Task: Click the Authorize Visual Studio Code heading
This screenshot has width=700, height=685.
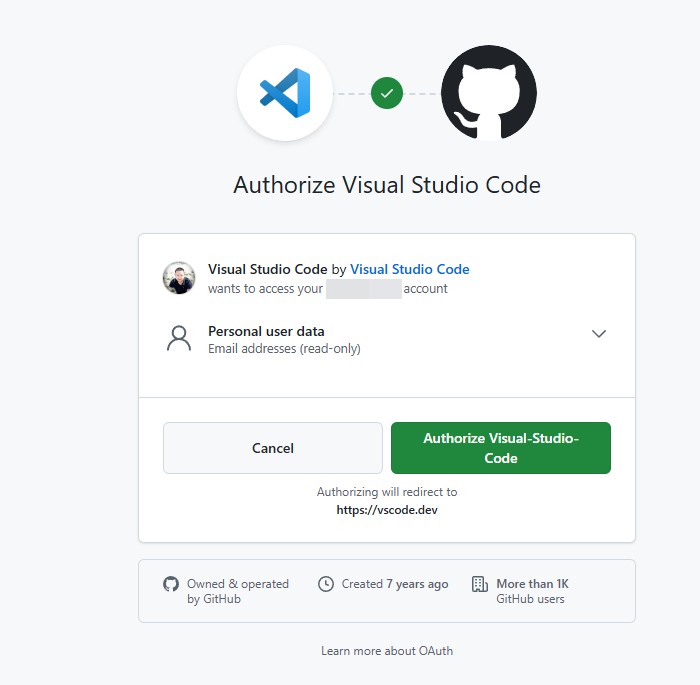Action: click(387, 185)
